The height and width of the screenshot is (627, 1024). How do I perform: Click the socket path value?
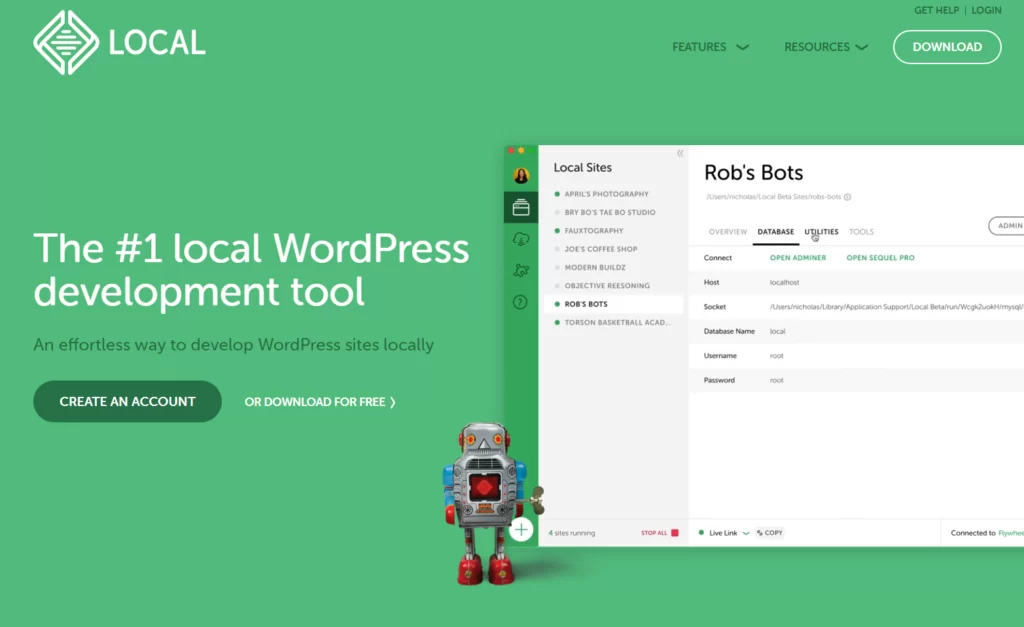coord(896,306)
